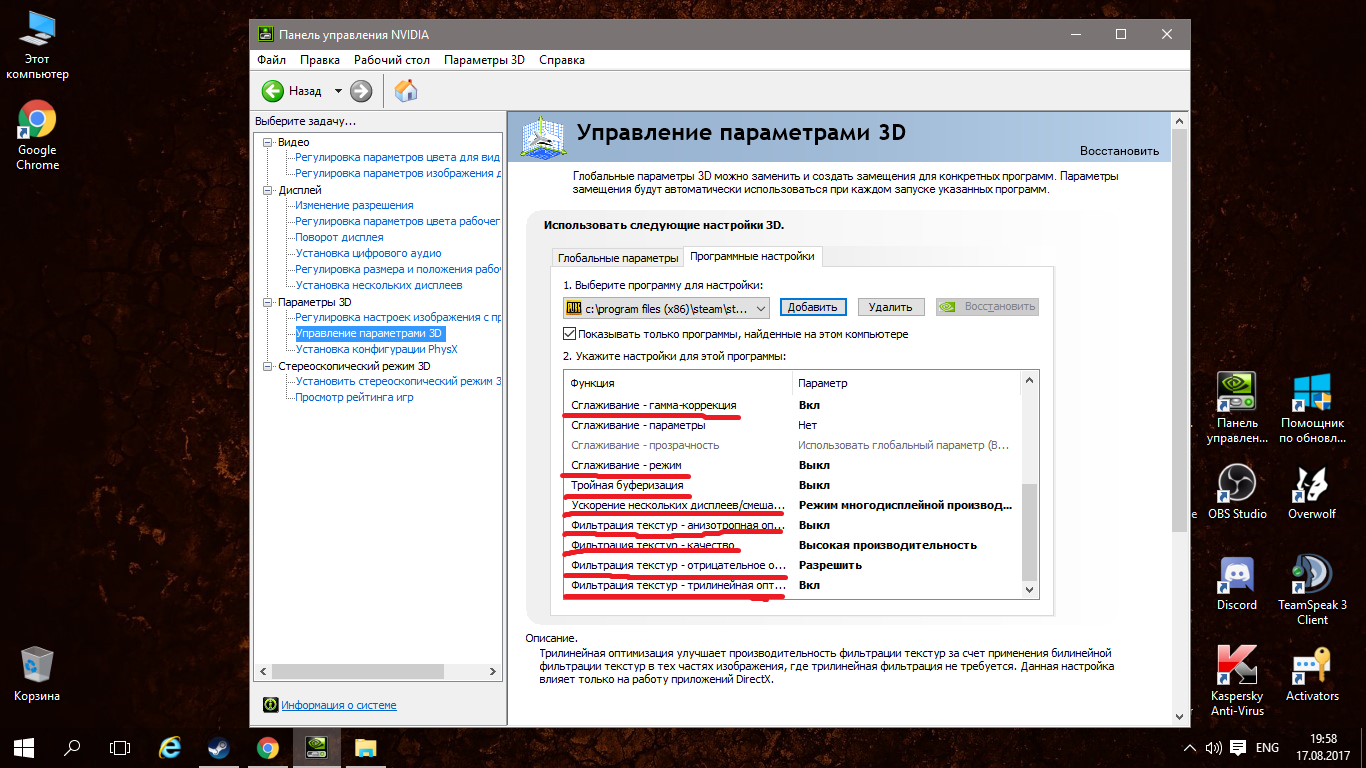Viewport: 1366px width, 768px height.
Task: Open the Action Center notifications icon
Action: coord(1238,747)
